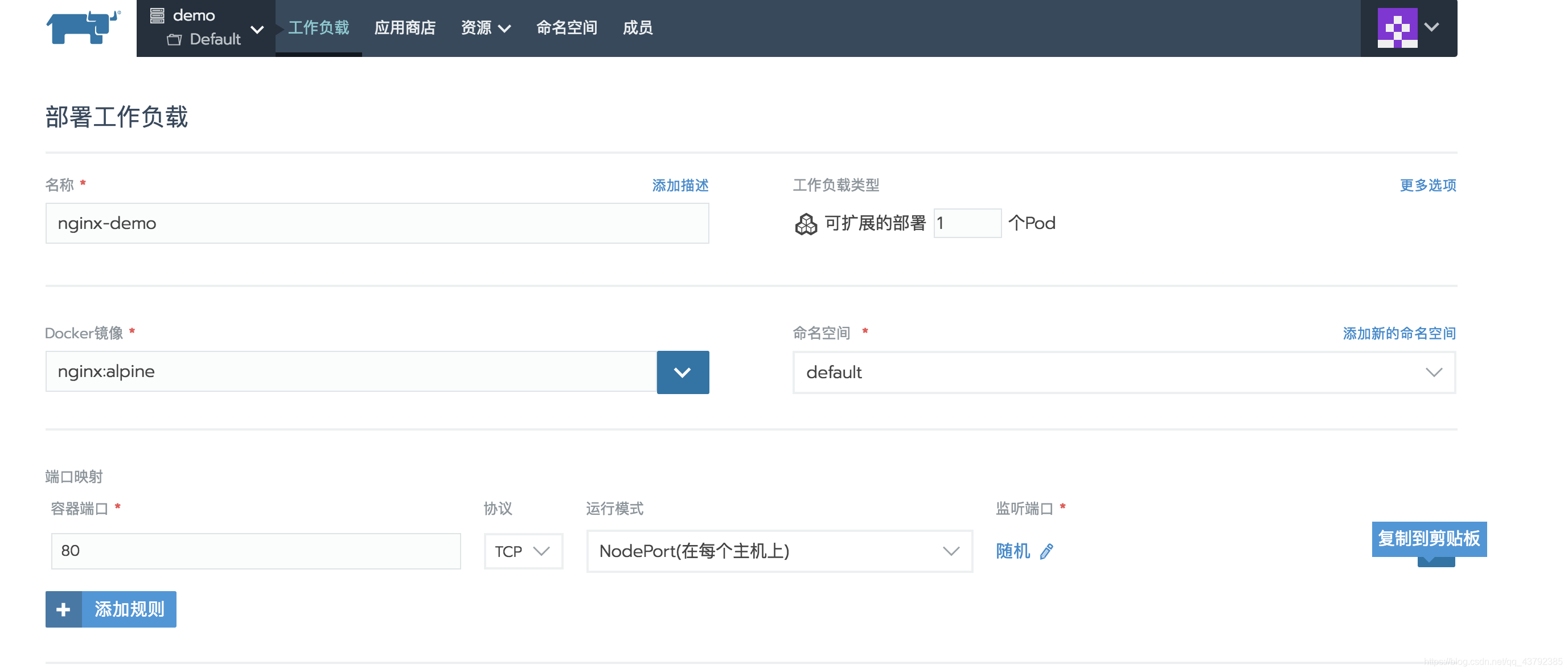Screen dimensions: 1568x672
Task: Click the pencil icon to edit listening port
Action: [x=1046, y=551]
